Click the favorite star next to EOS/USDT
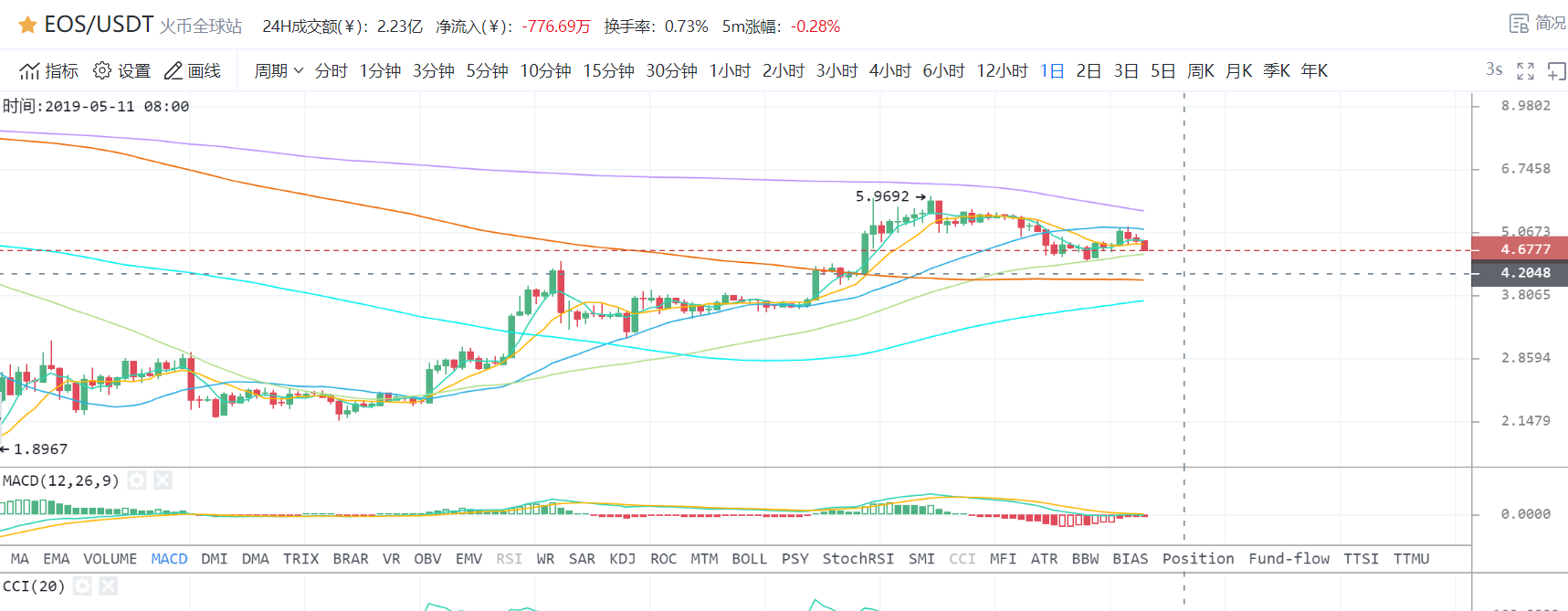The height and width of the screenshot is (611, 1568). [x=27, y=26]
